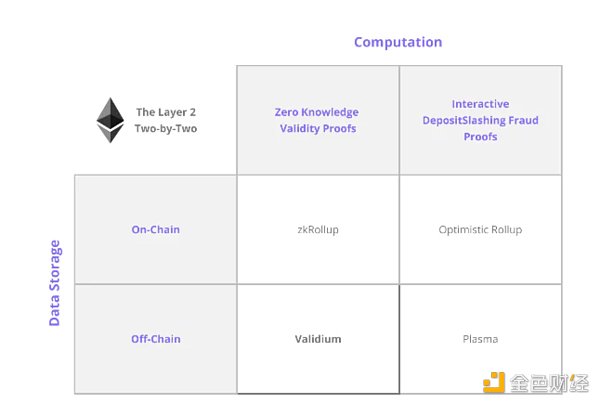Click the 'Two-by-Two' title line
Screen dimensions: 600x404
166,129
